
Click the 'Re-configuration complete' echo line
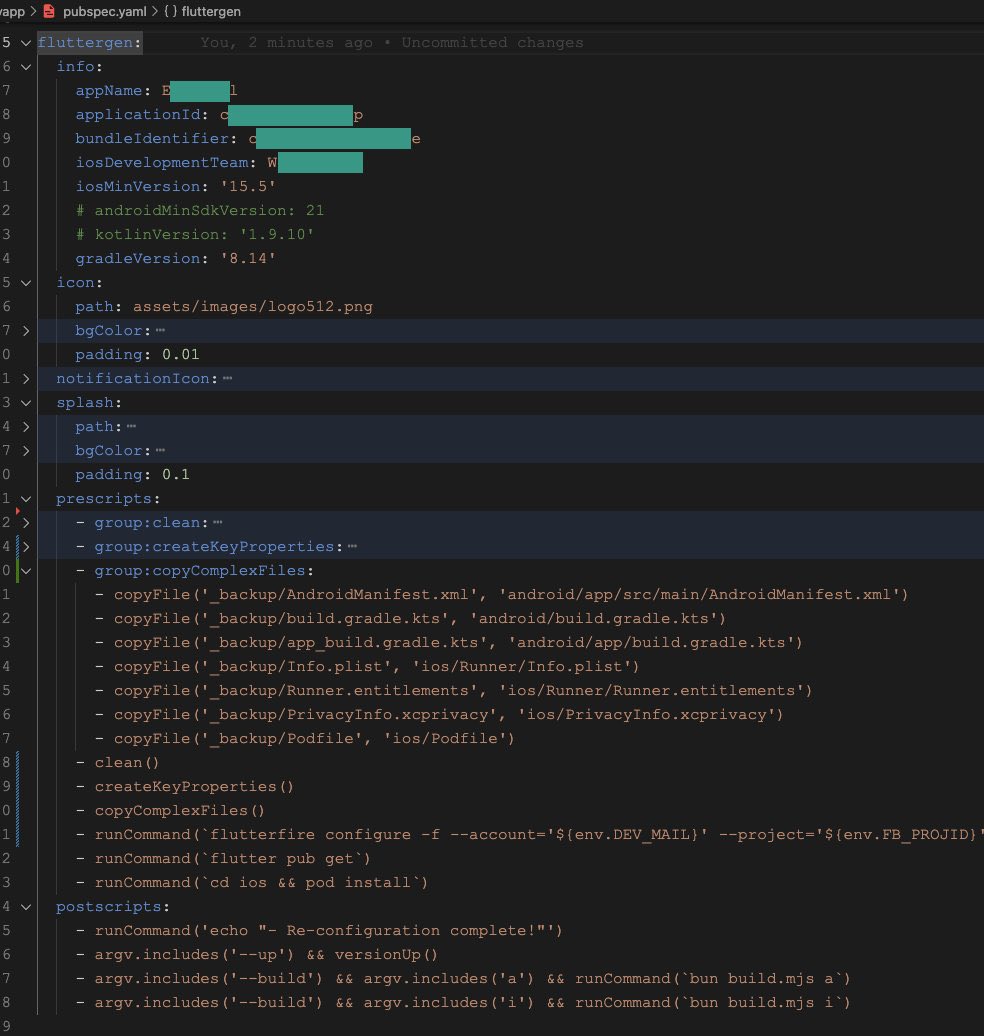319,931
